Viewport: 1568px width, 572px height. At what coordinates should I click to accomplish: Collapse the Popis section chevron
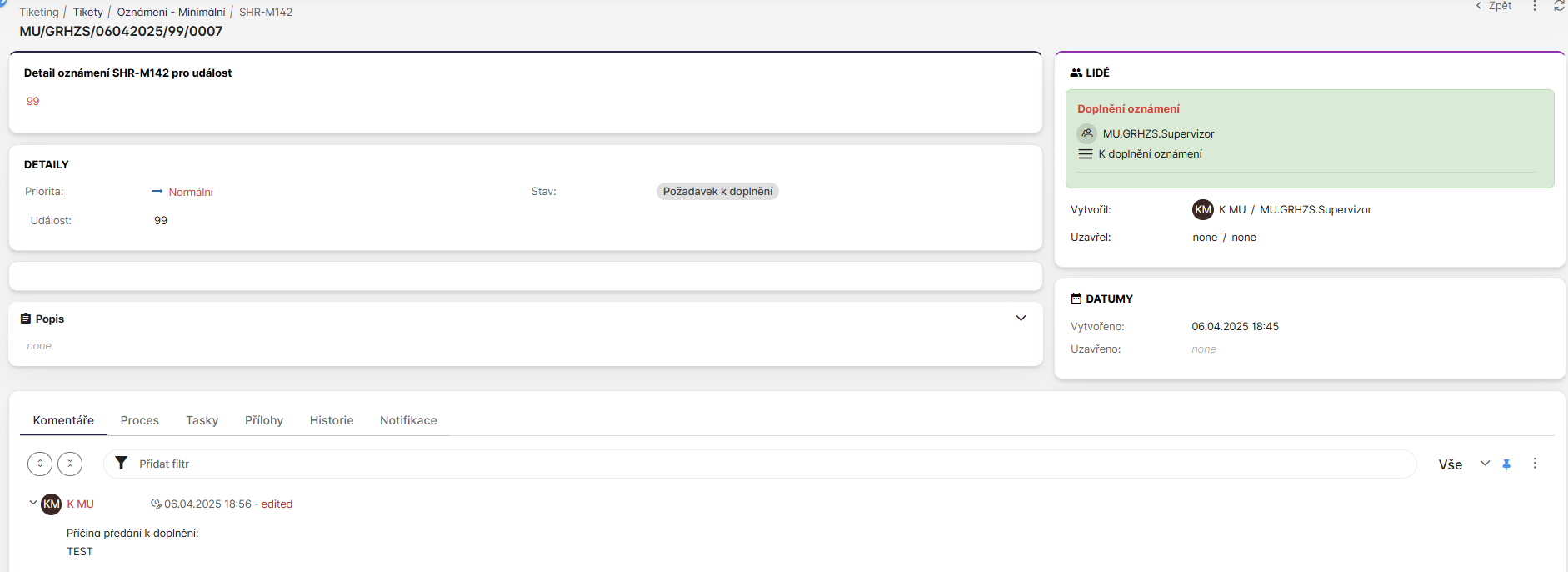pyautogui.click(x=1021, y=319)
